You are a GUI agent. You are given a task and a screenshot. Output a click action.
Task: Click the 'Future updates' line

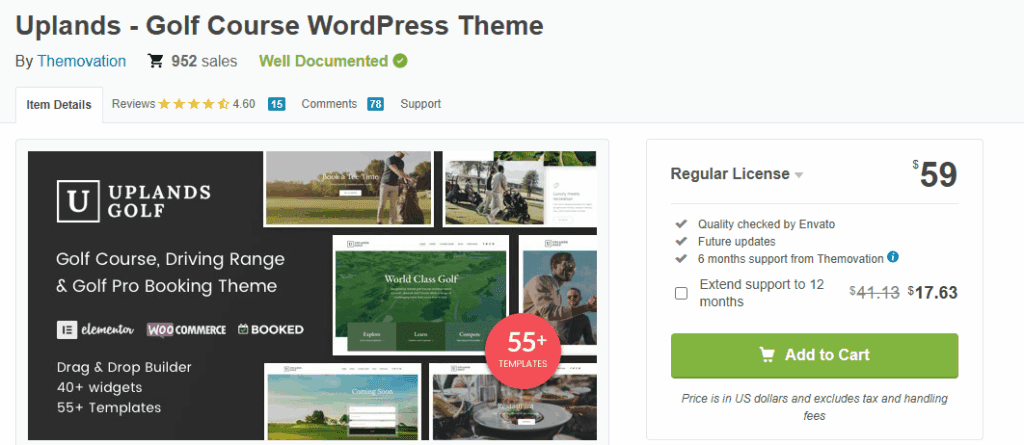(737, 241)
